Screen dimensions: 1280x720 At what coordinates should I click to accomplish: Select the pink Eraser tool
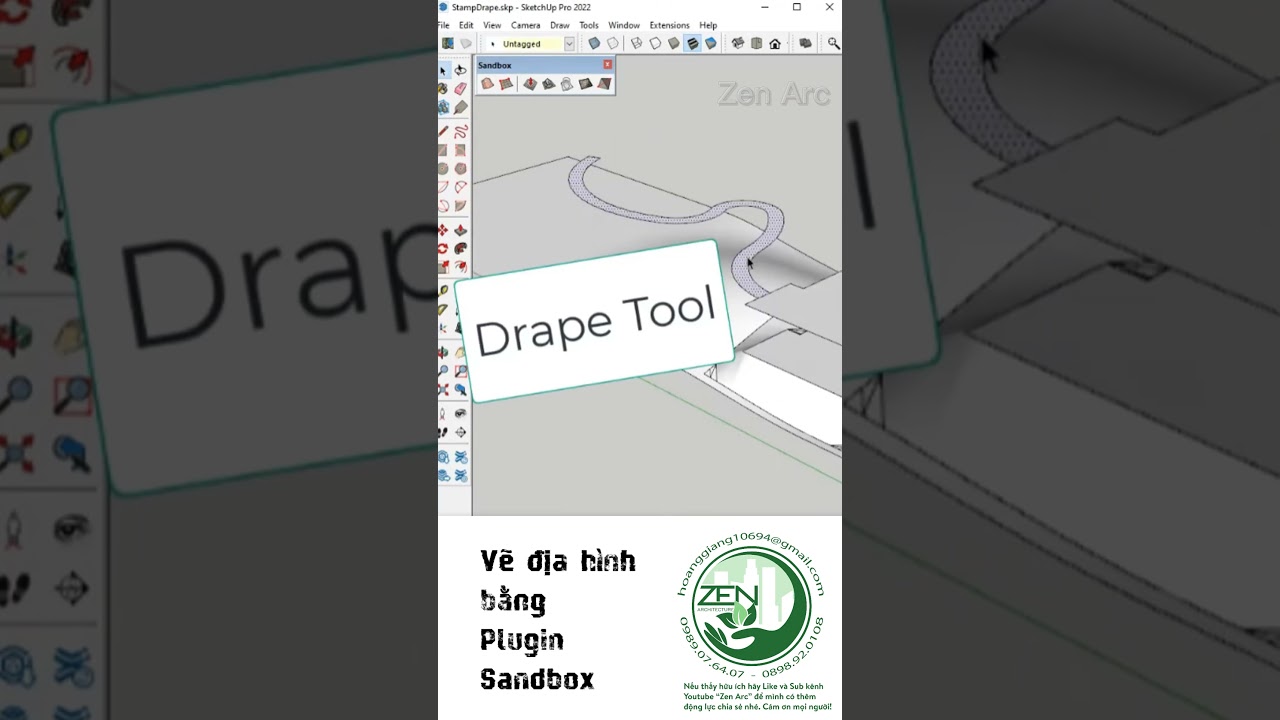coord(460,89)
